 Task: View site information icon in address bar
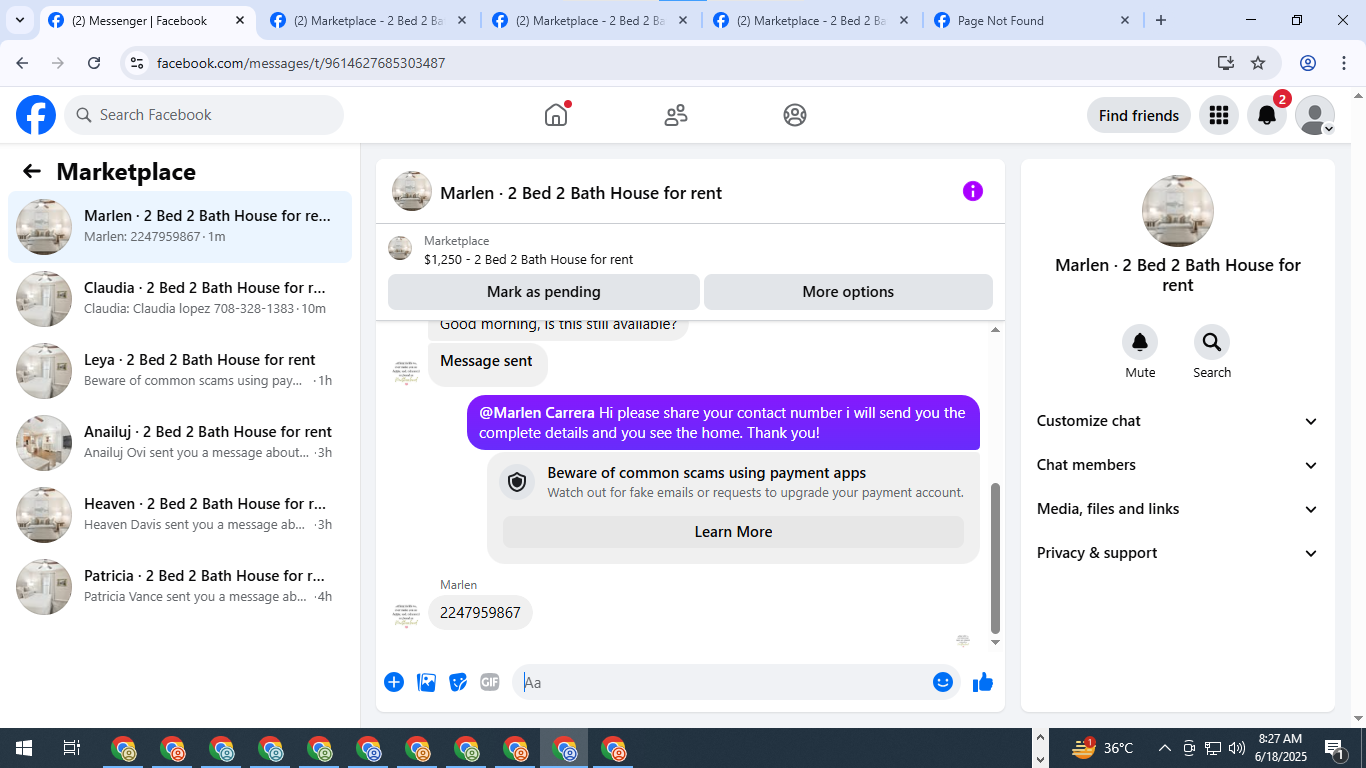tap(138, 63)
